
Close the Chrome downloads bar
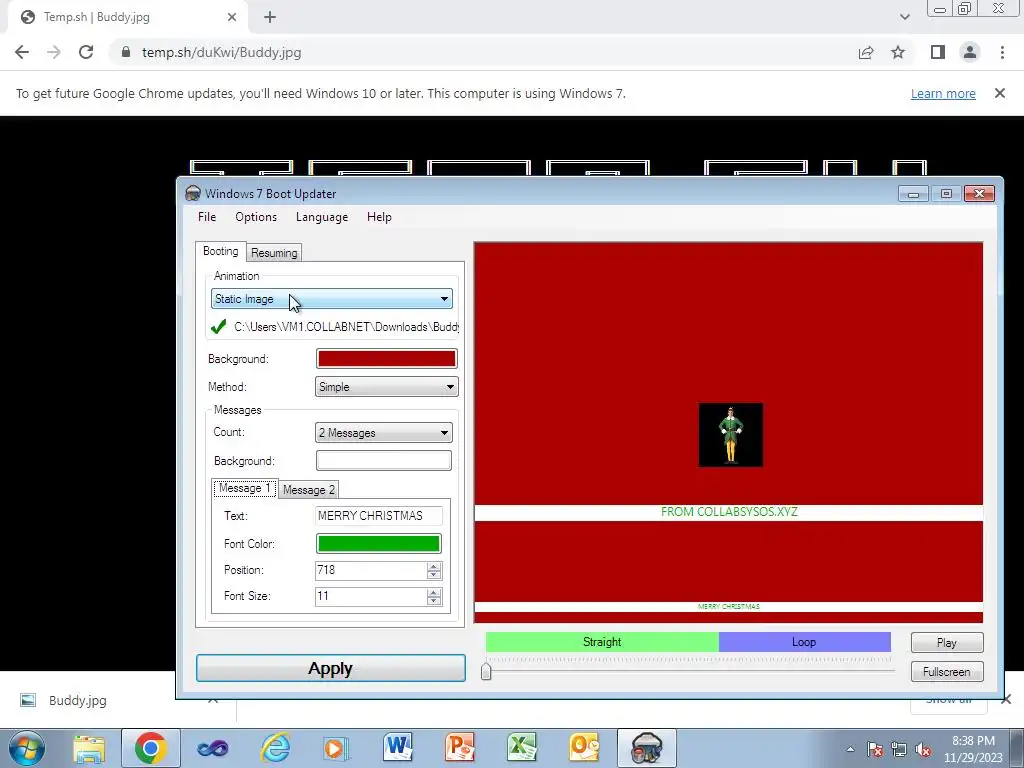point(1006,700)
